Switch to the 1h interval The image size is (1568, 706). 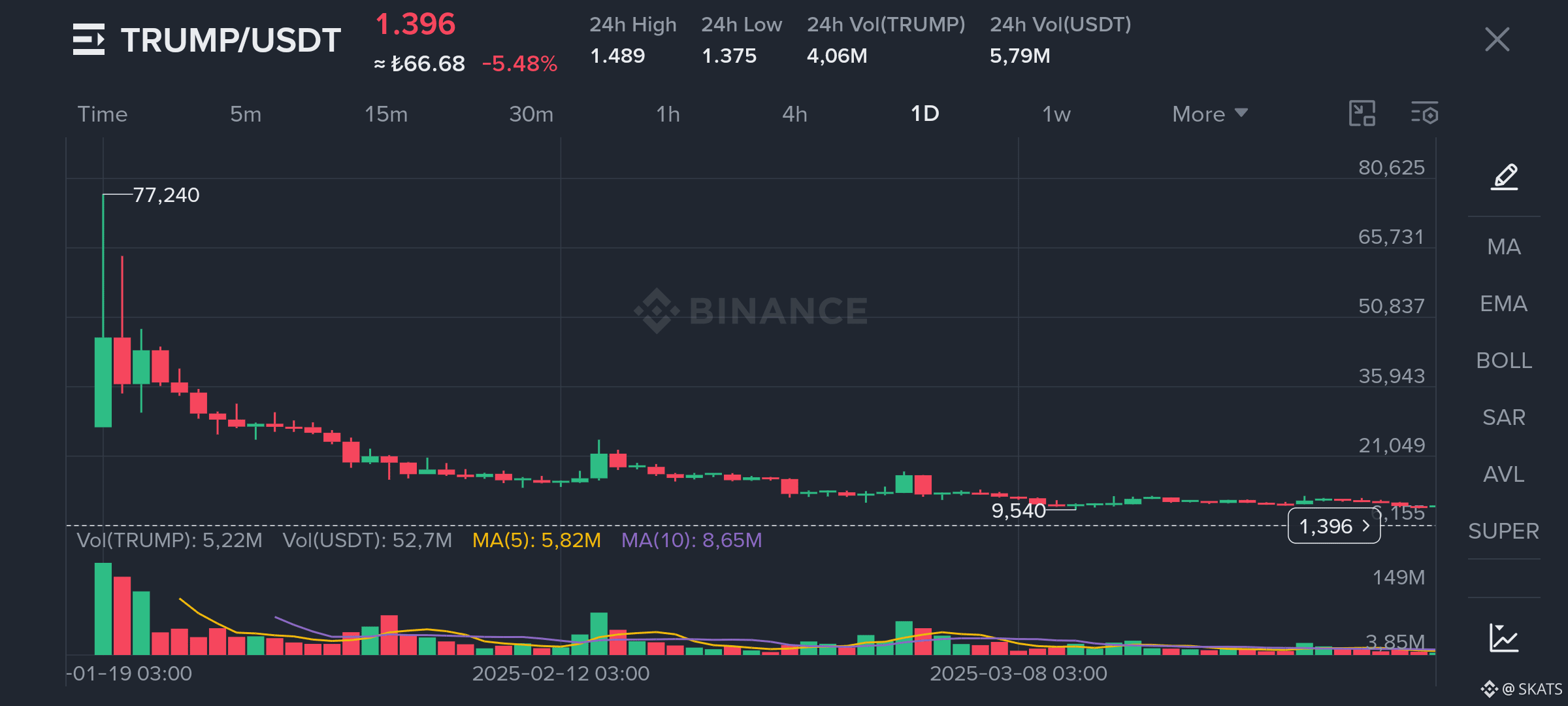[668, 114]
